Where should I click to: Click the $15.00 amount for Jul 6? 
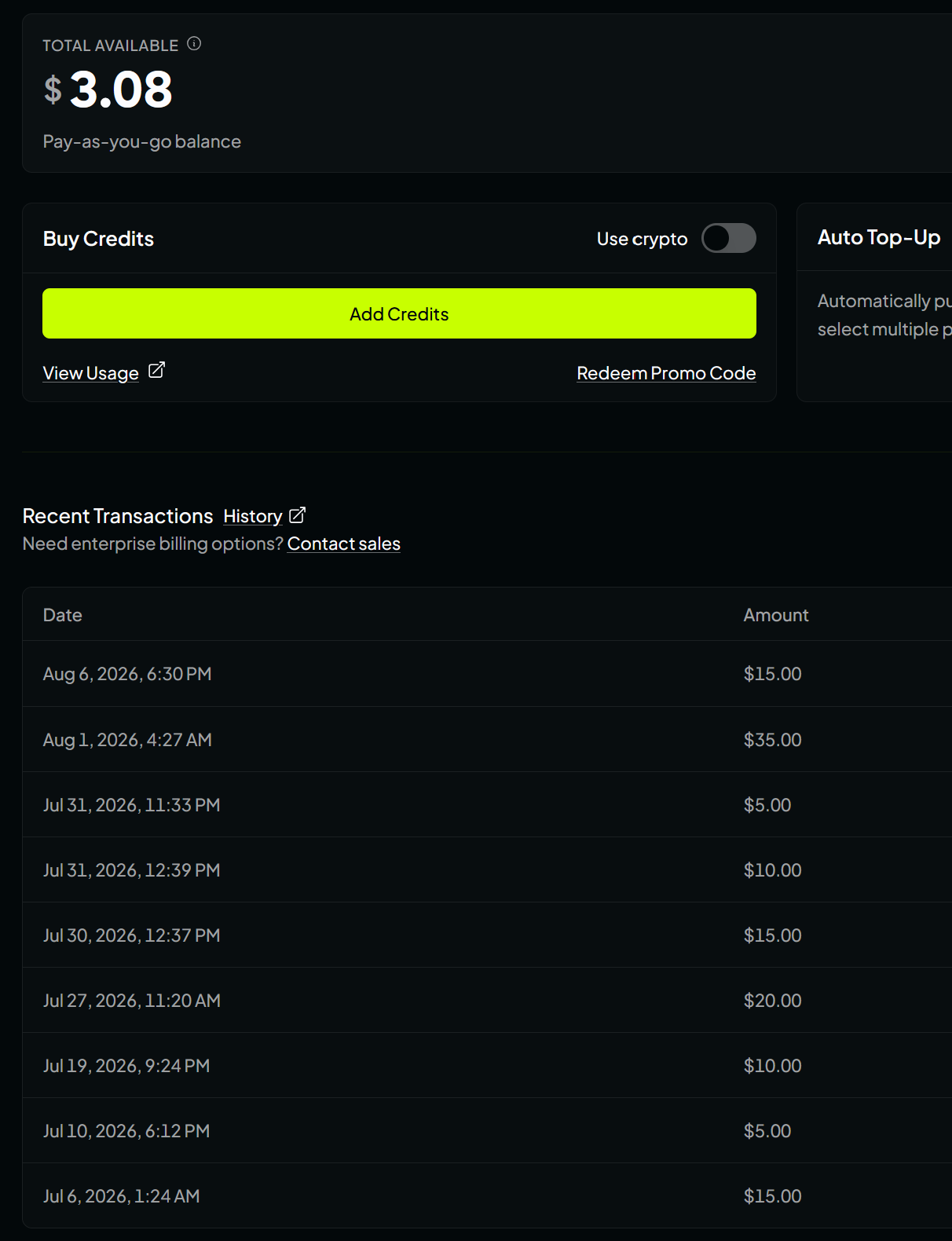click(773, 1196)
